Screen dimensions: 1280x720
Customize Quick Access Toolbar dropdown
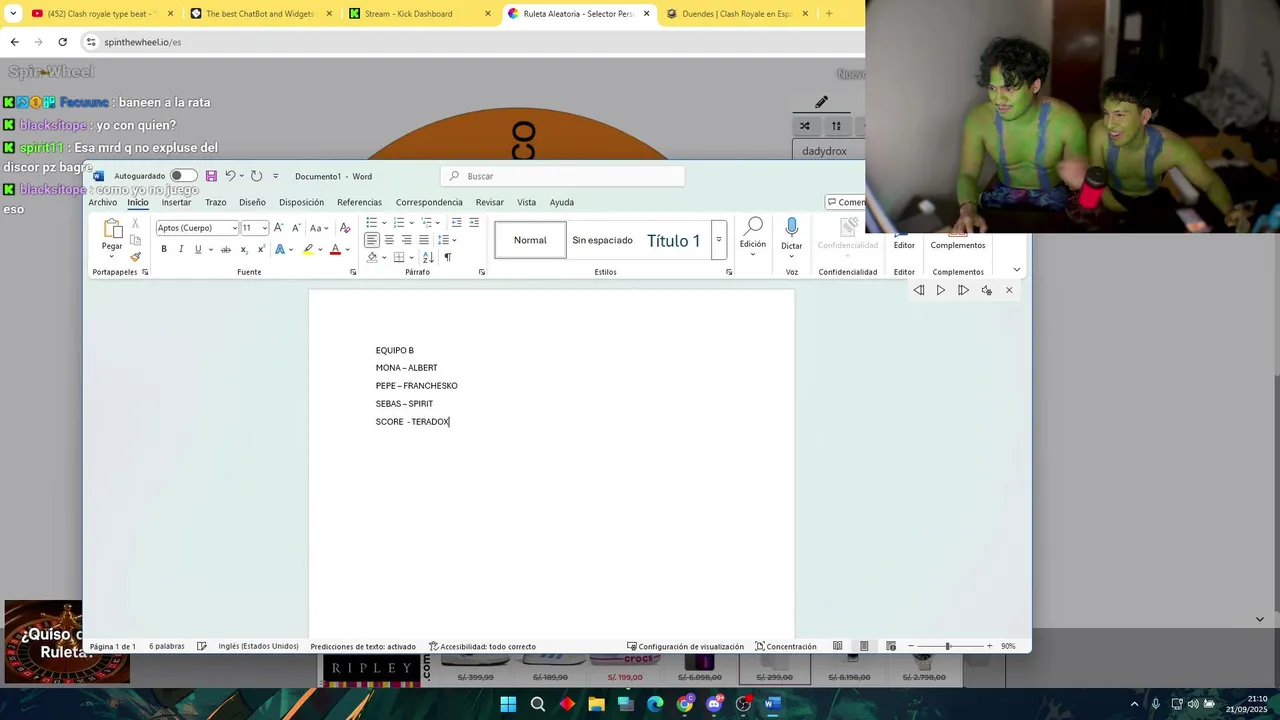pos(276,176)
